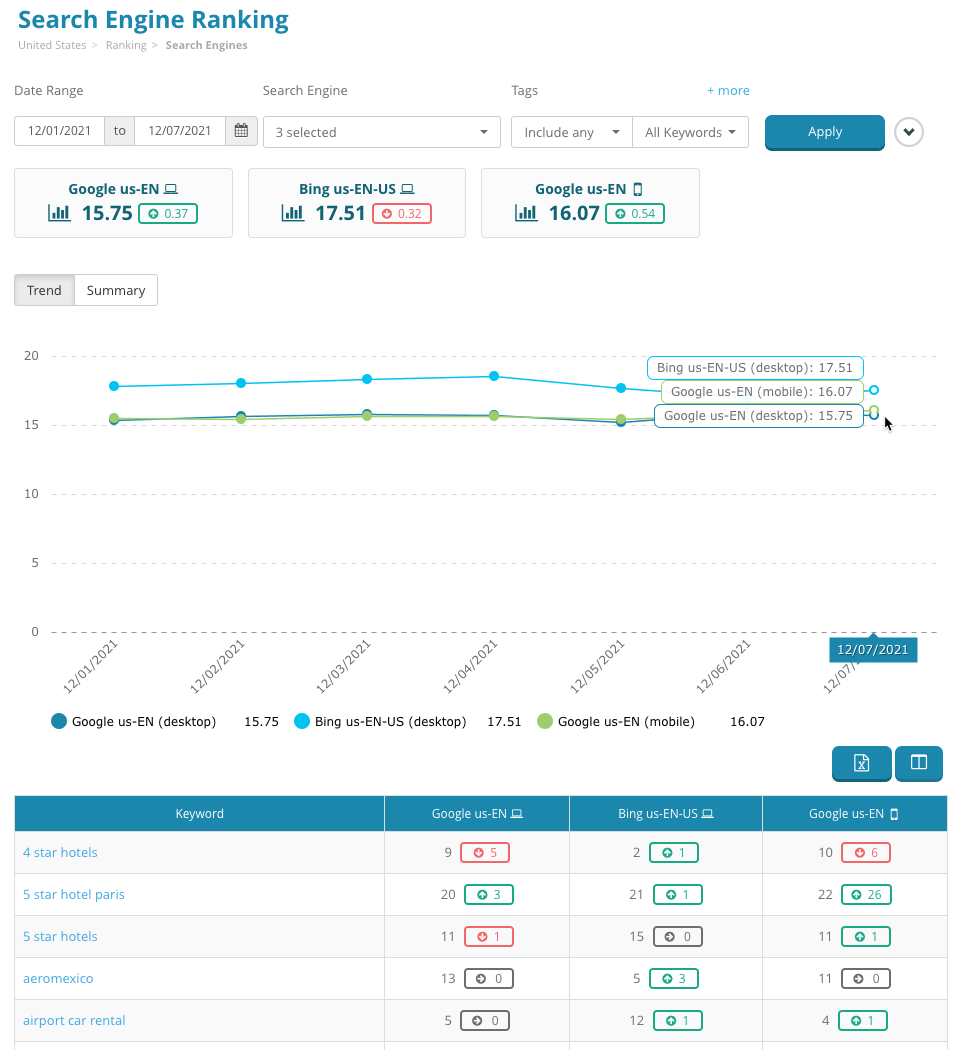The width and height of the screenshot is (958, 1050).
Task: Click the '+ more' filters link
Action: coord(728,91)
